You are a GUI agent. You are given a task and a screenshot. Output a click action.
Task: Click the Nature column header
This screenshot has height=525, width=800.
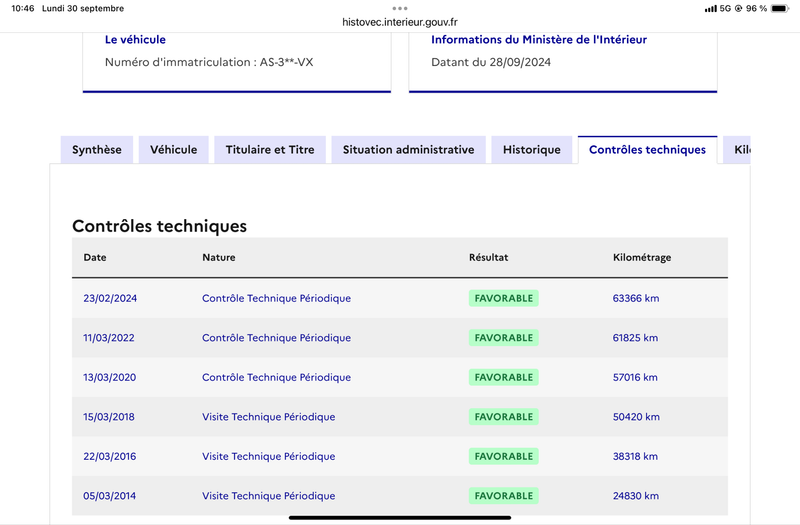click(x=219, y=257)
